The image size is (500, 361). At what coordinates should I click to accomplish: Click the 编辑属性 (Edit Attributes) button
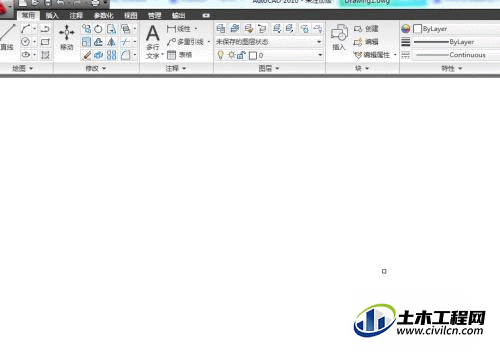pyautogui.click(x=372, y=55)
